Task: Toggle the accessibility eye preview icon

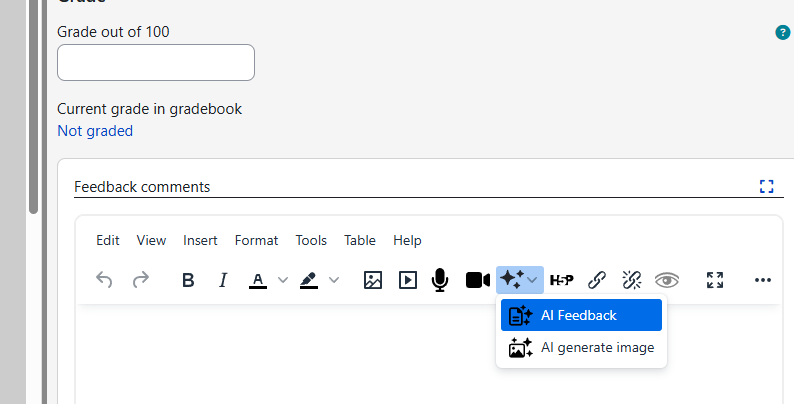Action: tap(667, 280)
